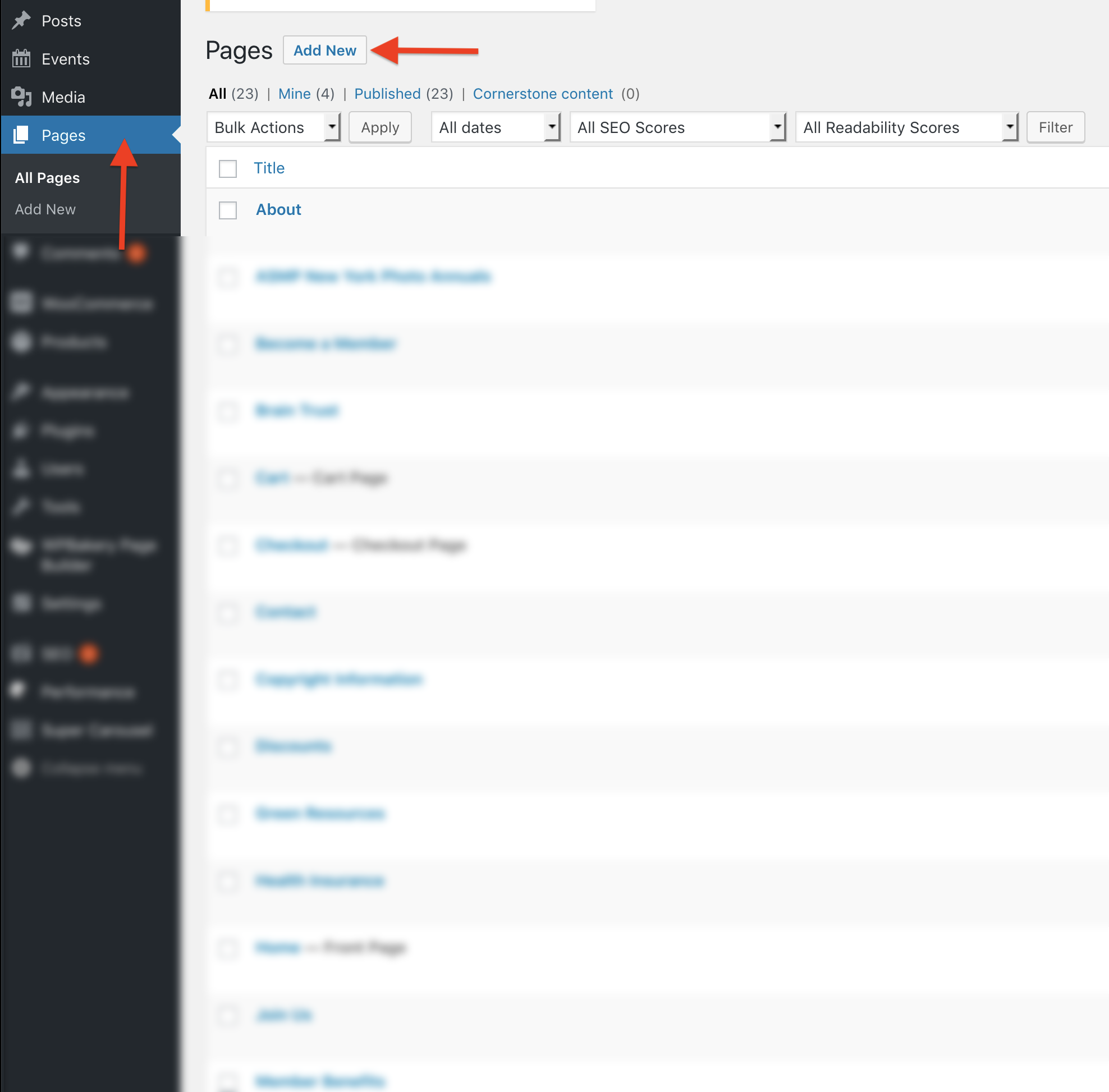Click the Posts pushpin icon
Screen dimensions: 1109x1092
pyautogui.click(x=21, y=21)
